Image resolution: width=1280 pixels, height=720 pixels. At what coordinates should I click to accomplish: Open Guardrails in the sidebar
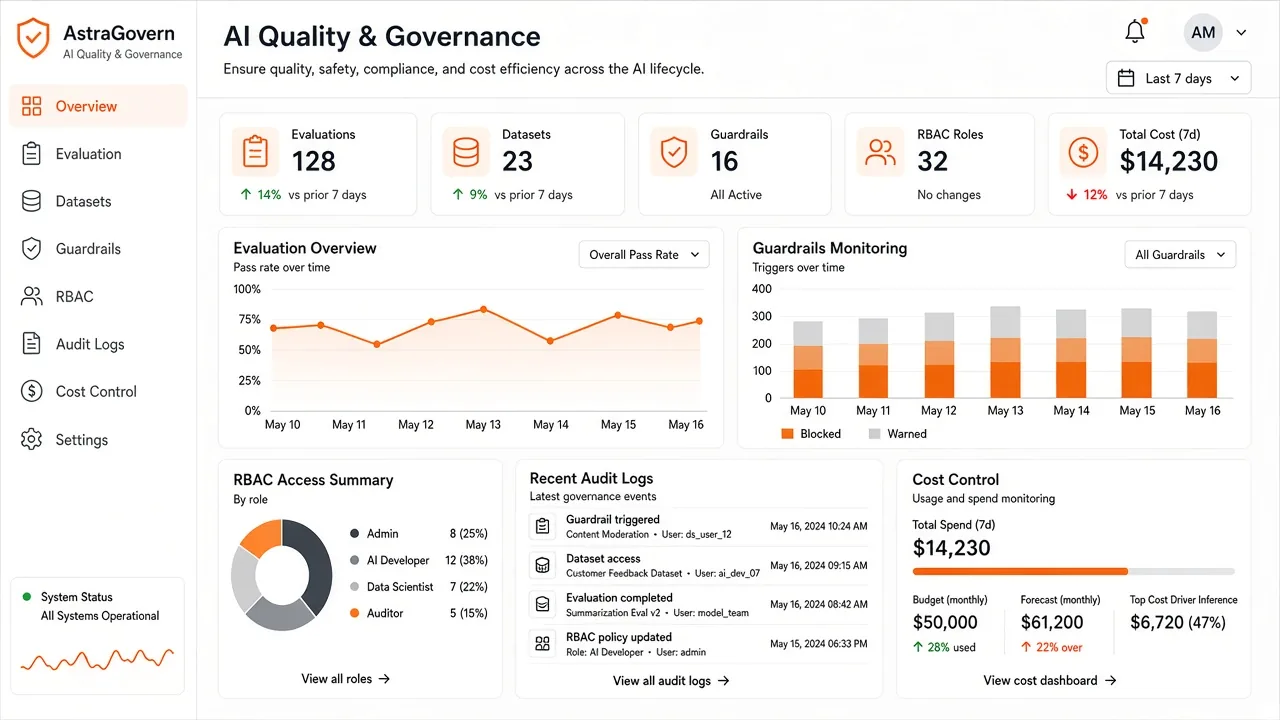(98, 249)
